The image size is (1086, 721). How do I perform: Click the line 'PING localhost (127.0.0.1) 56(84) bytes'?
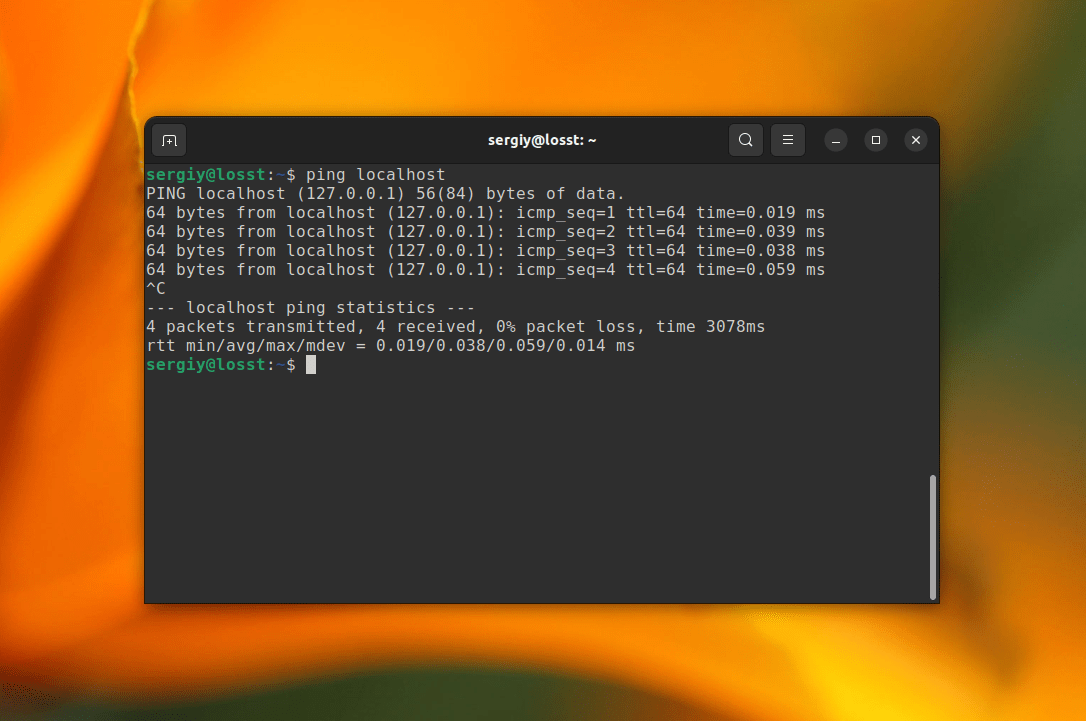coord(385,194)
